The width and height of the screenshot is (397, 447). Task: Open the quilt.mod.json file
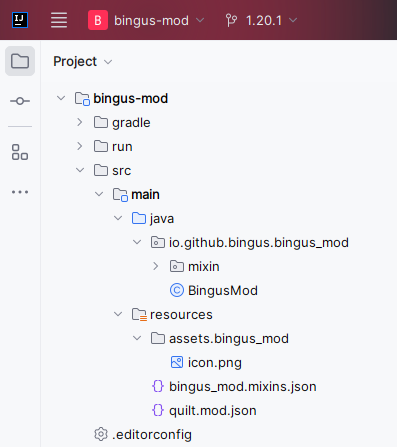(213, 411)
